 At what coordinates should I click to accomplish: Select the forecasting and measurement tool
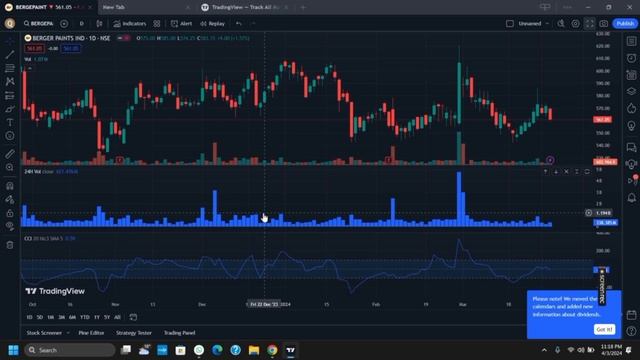point(10,95)
